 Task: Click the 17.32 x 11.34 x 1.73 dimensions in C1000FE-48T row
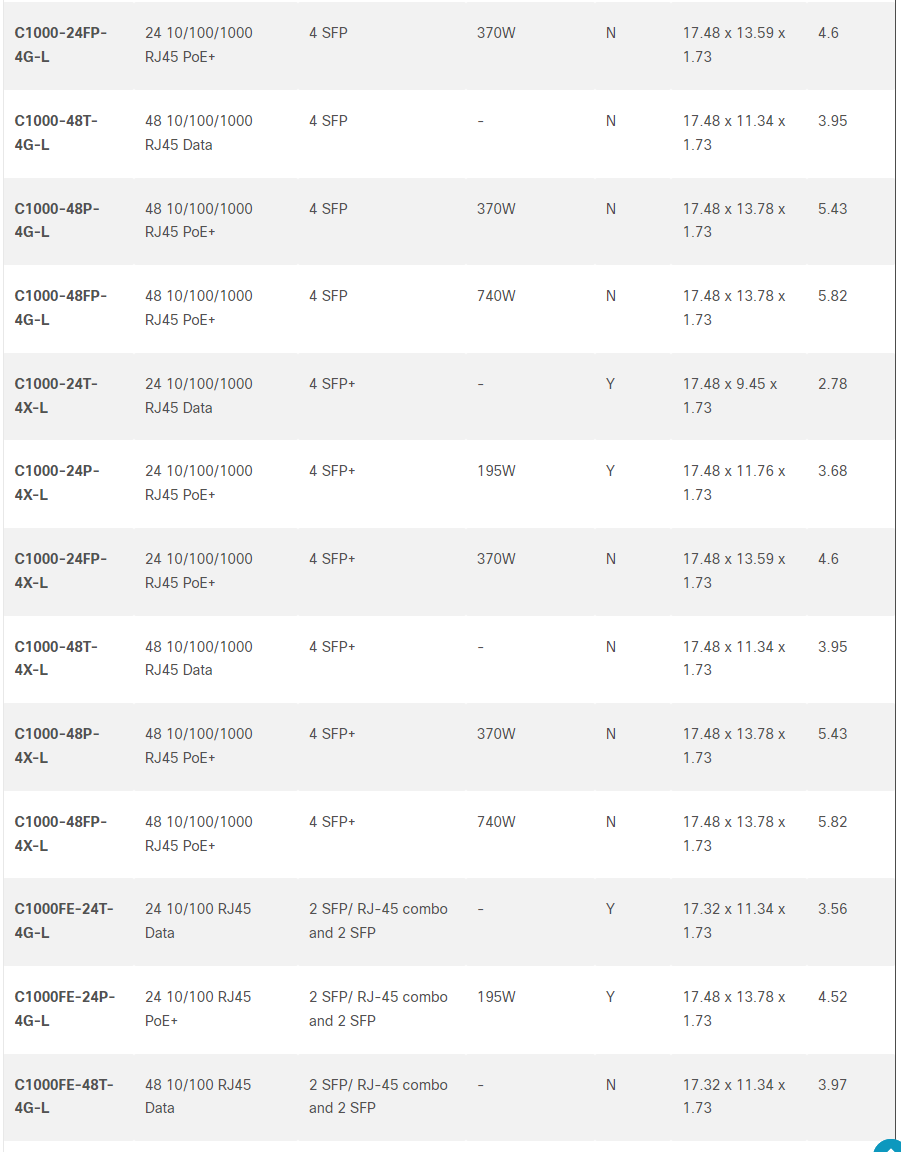point(733,1095)
